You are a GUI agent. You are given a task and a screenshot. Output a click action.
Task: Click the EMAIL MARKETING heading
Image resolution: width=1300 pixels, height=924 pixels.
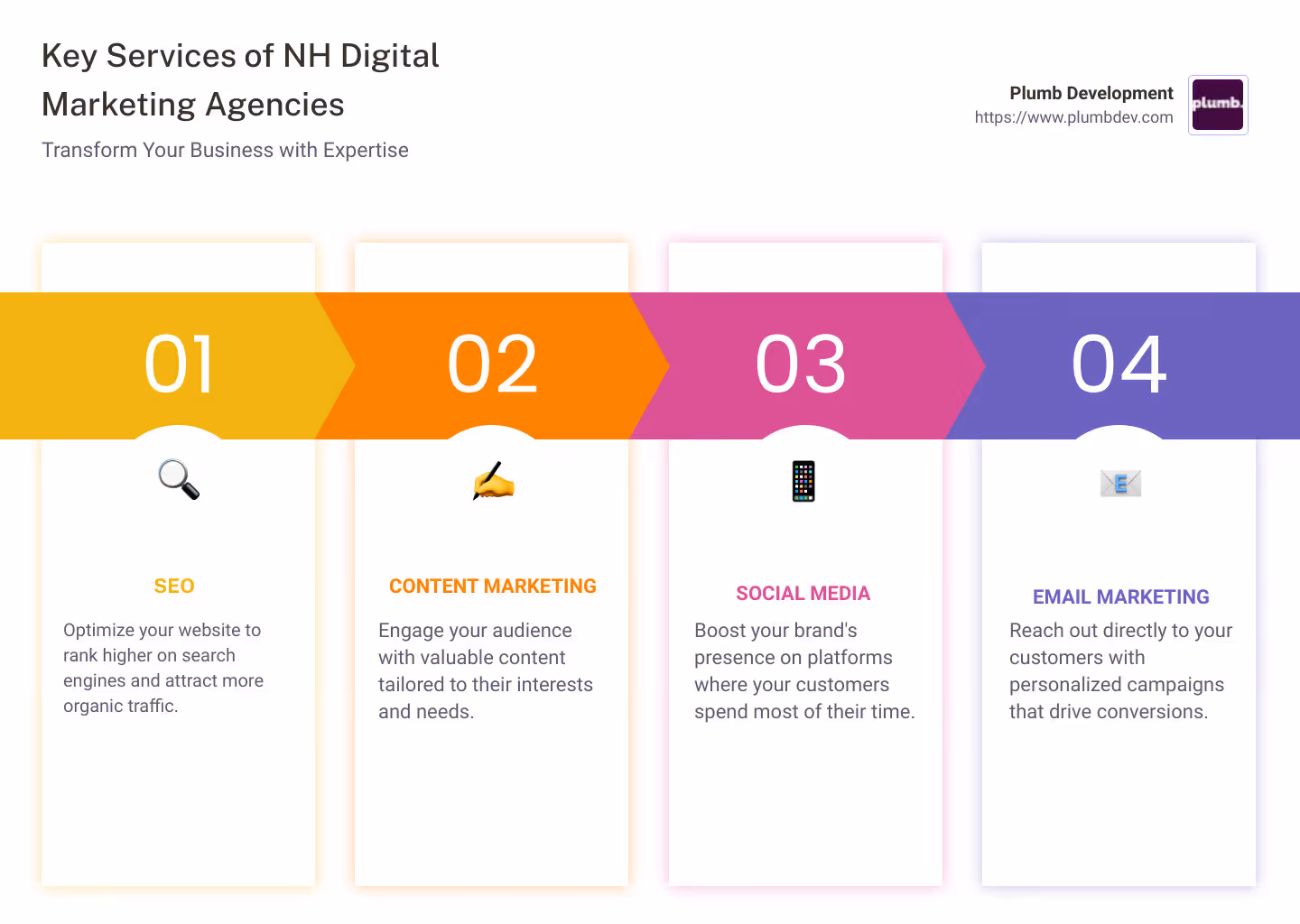(x=1120, y=596)
